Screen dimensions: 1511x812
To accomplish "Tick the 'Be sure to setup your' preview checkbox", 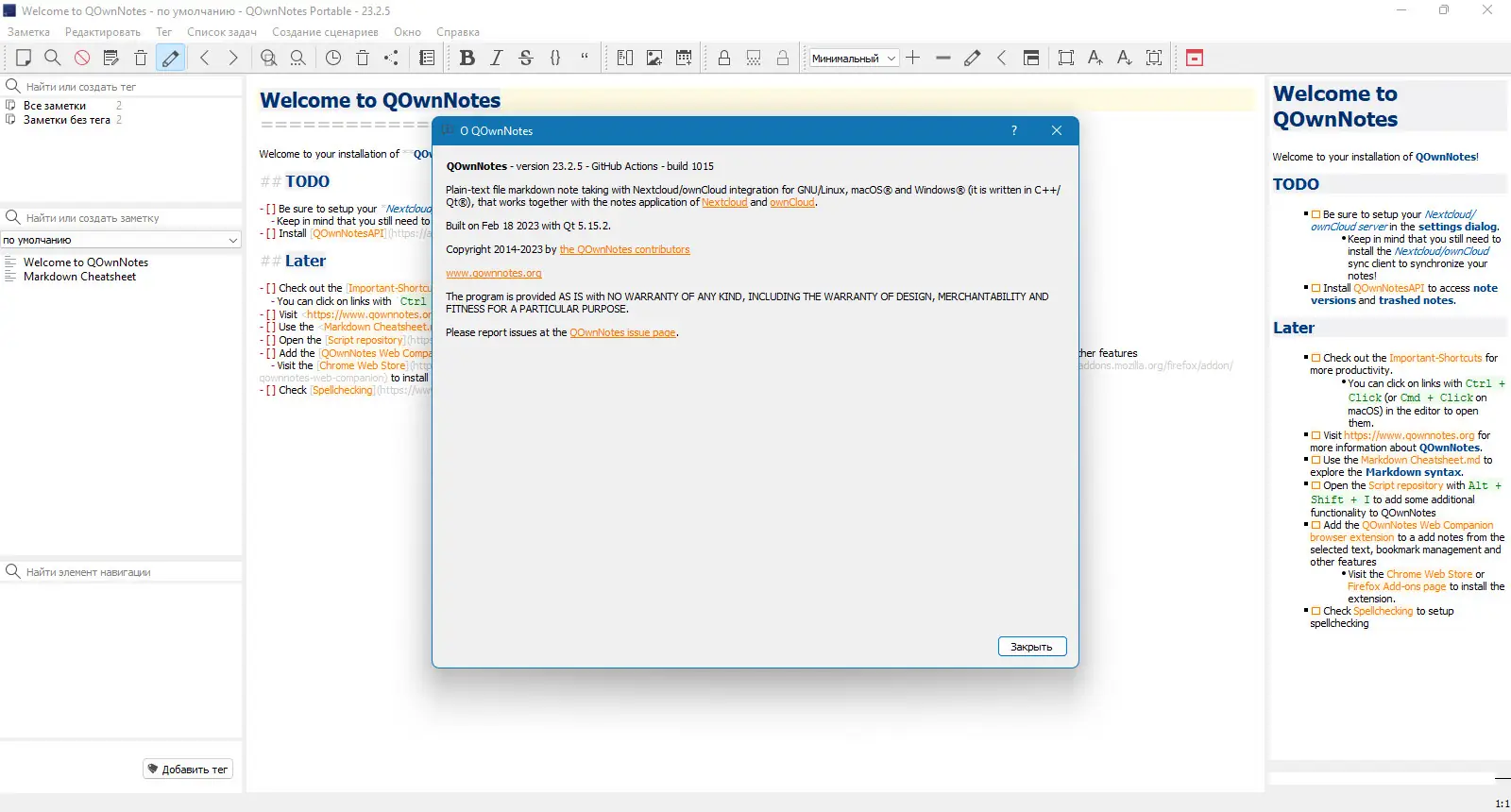I will pyautogui.click(x=1316, y=214).
